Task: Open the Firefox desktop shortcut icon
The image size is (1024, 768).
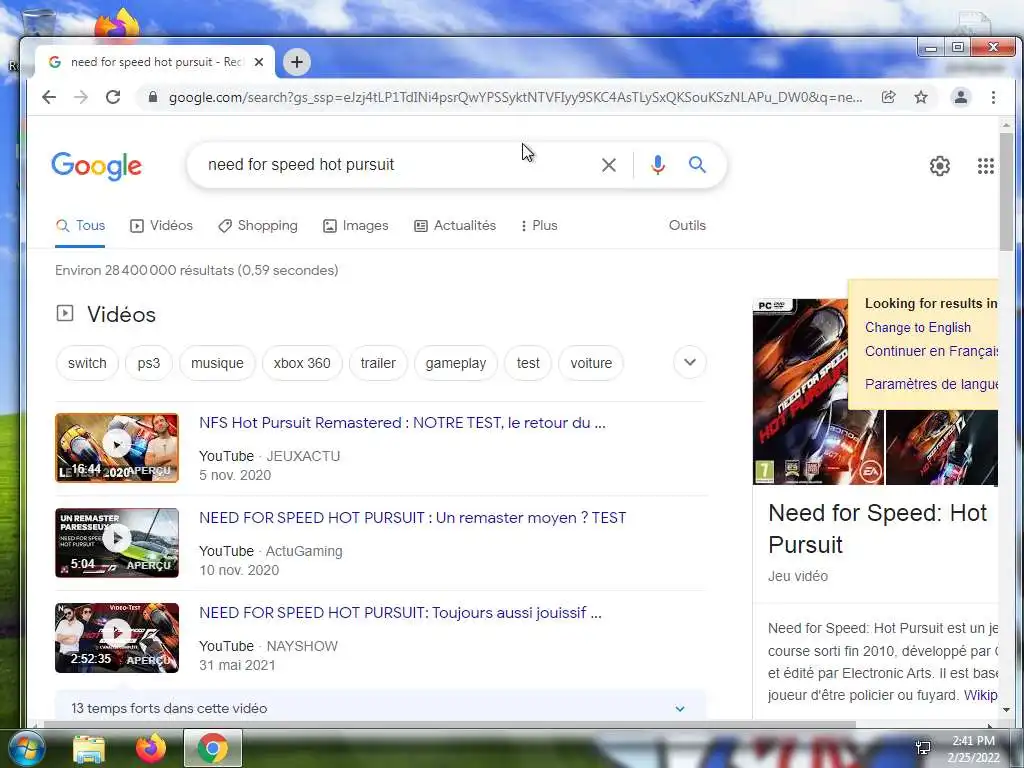Action: click(118, 24)
